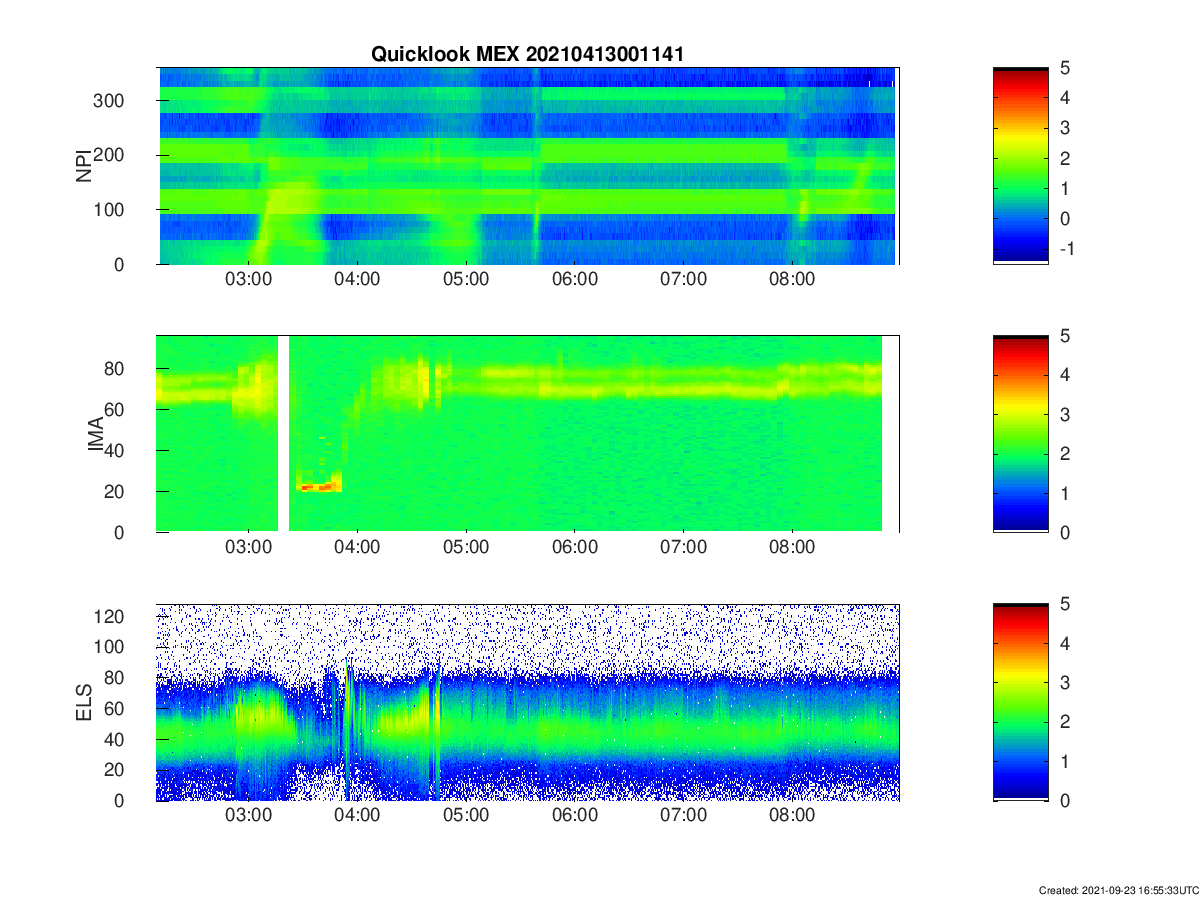The width and height of the screenshot is (1200, 900).
Task: Click the 4 label on ELS colorbar
Action: [1064, 644]
